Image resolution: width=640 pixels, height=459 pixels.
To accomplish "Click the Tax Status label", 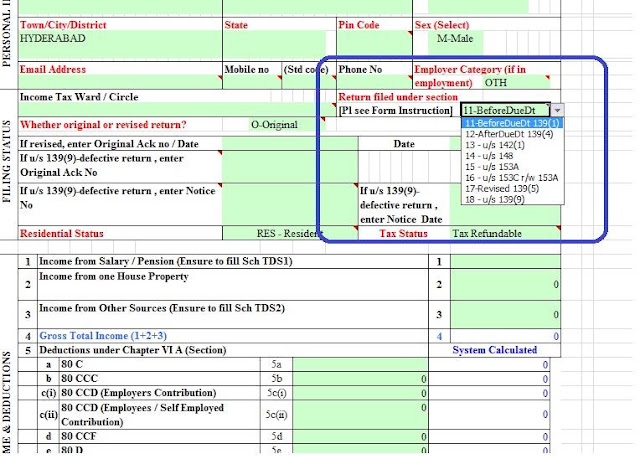I will [403, 233].
